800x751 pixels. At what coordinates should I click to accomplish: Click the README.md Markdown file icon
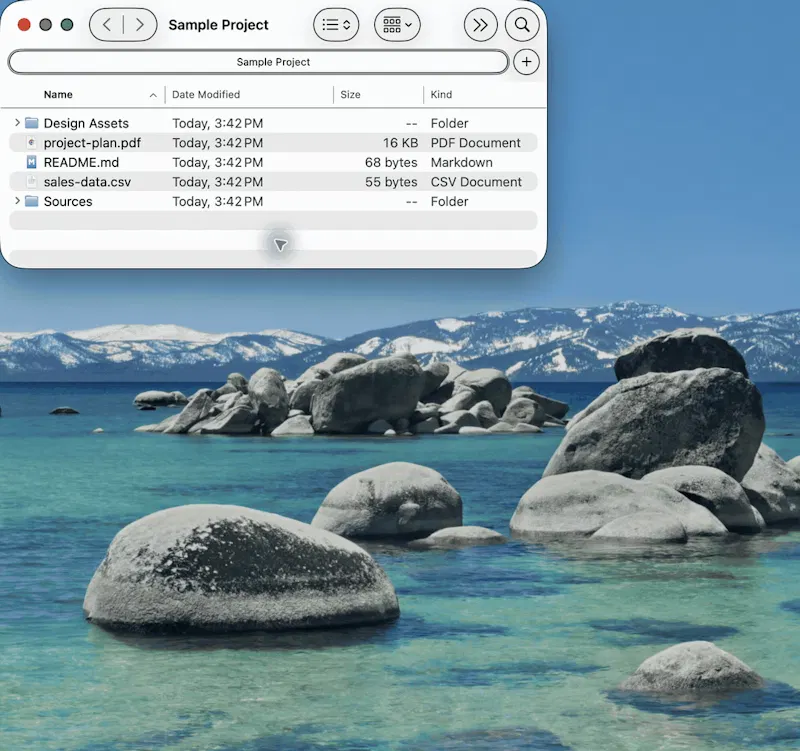32,162
